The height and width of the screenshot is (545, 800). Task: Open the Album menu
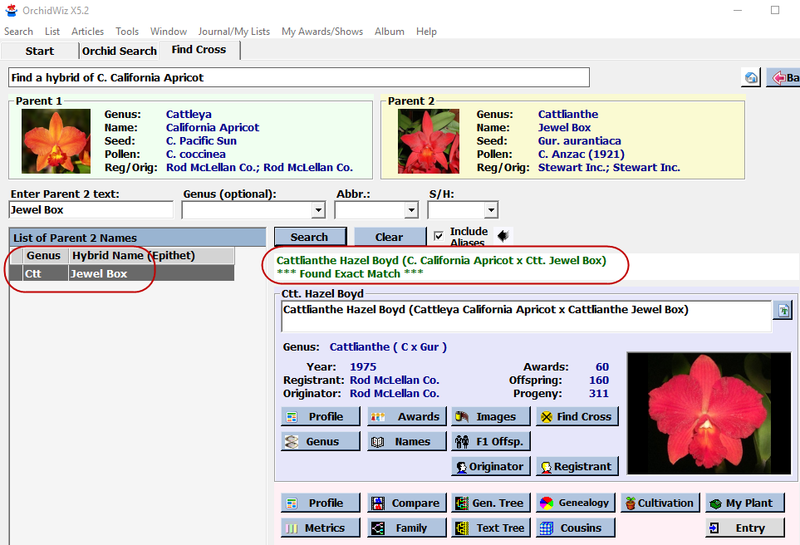[389, 31]
